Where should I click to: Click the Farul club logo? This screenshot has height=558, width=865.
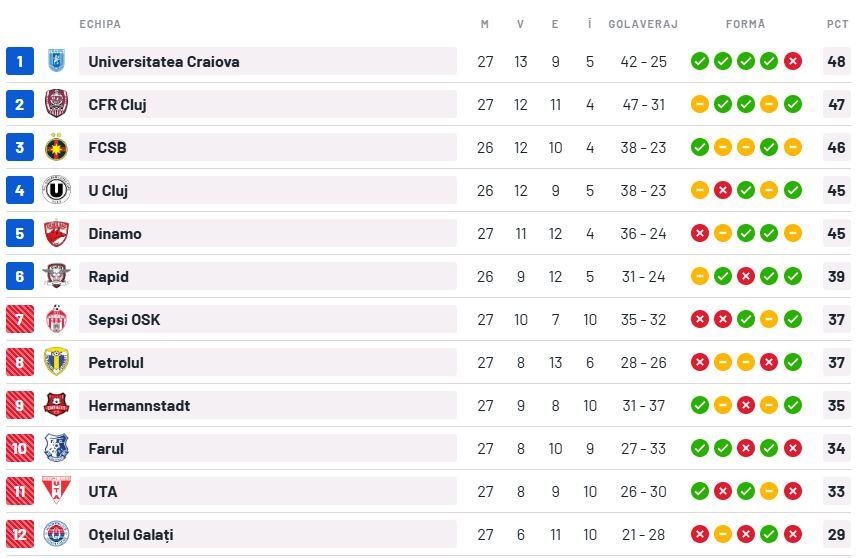(x=57, y=448)
